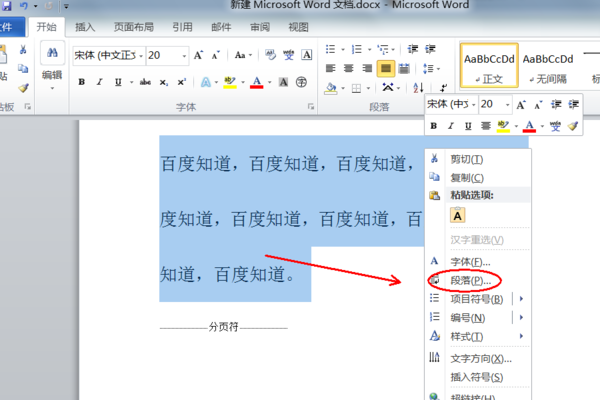Switch to the 页面布局 ribbon tab

pos(134,27)
